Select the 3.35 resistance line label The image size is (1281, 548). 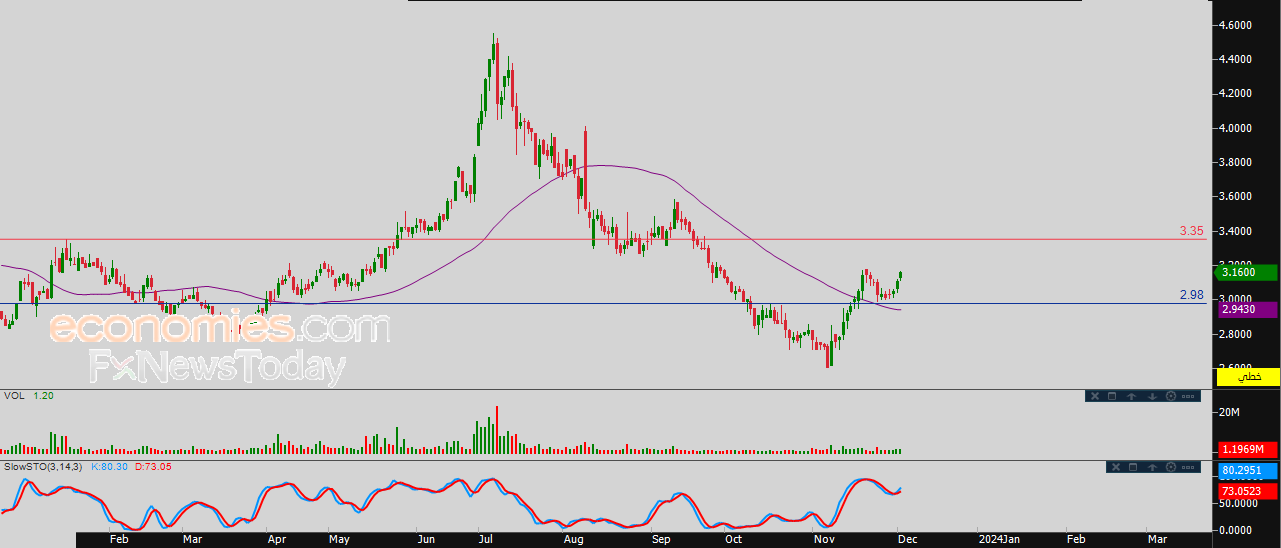1191,231
